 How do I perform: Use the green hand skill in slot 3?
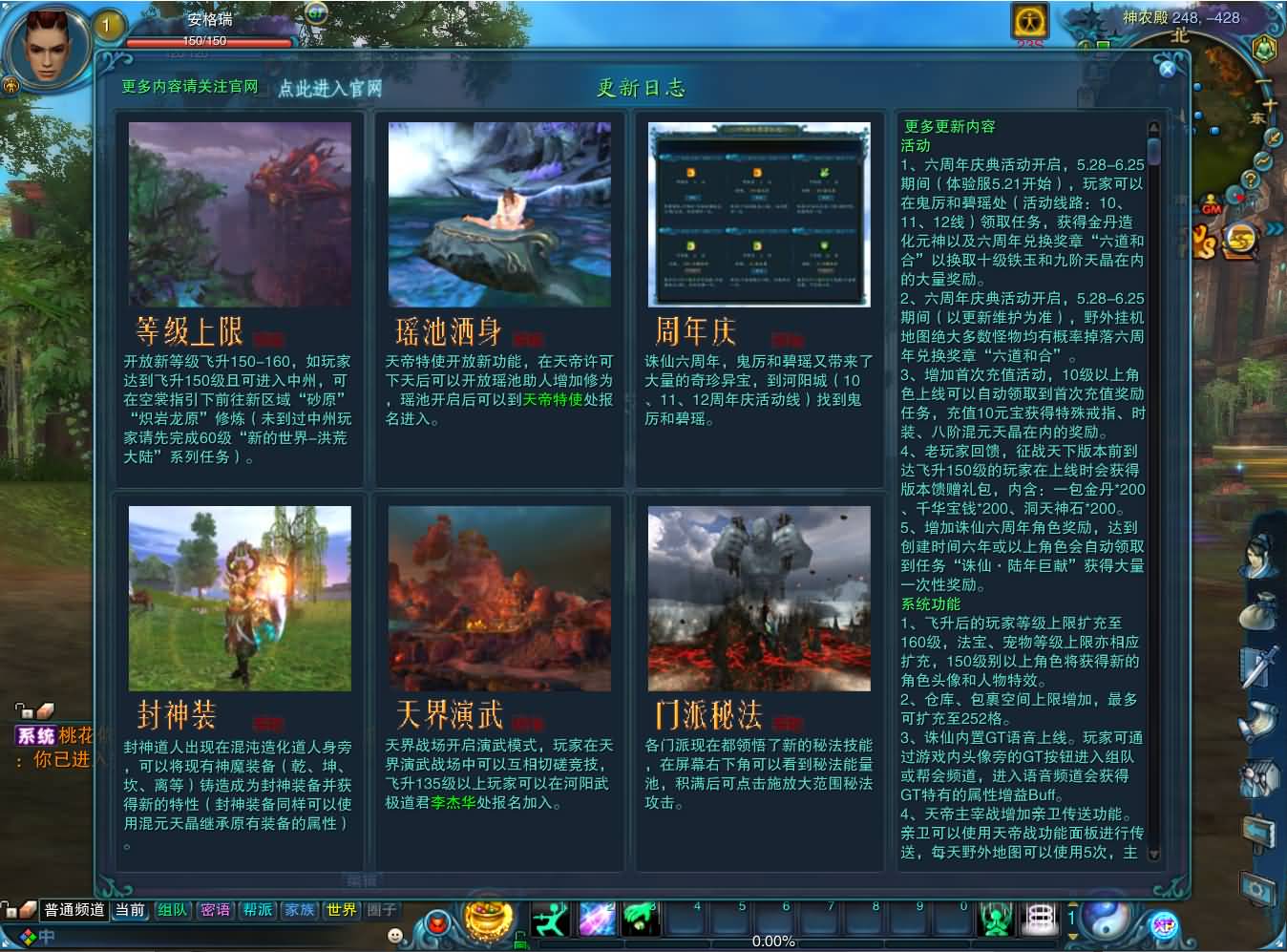(640, 920)
